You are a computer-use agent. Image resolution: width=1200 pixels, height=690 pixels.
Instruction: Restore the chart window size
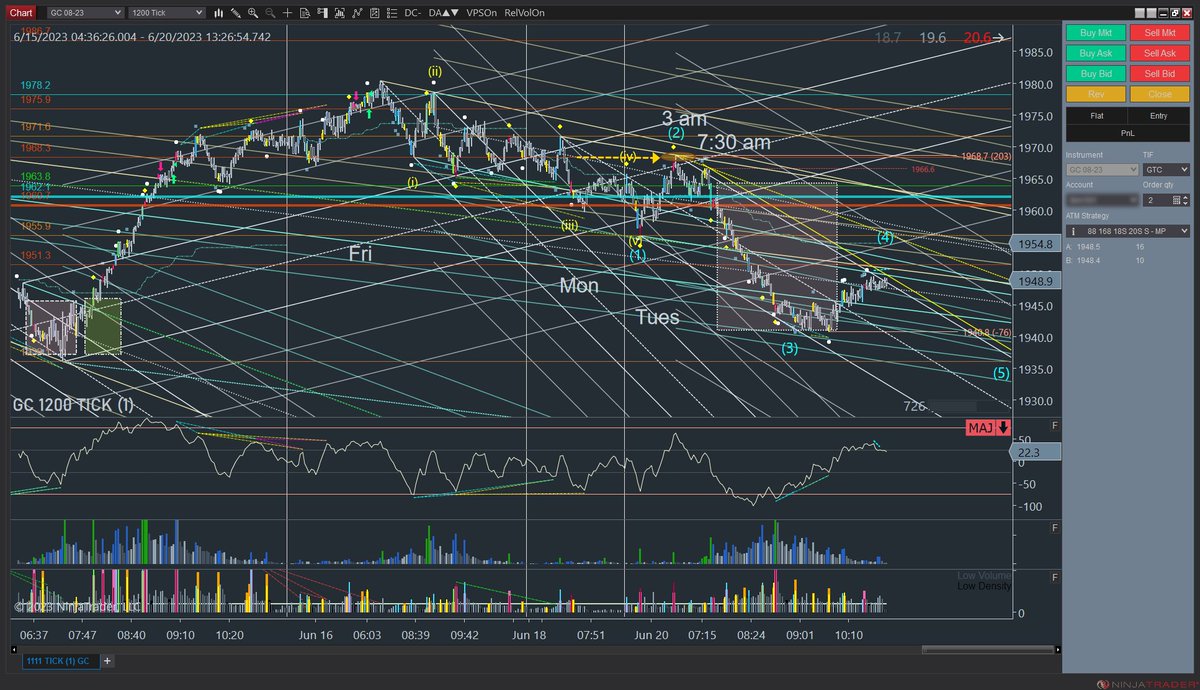tap(1175, 13)
